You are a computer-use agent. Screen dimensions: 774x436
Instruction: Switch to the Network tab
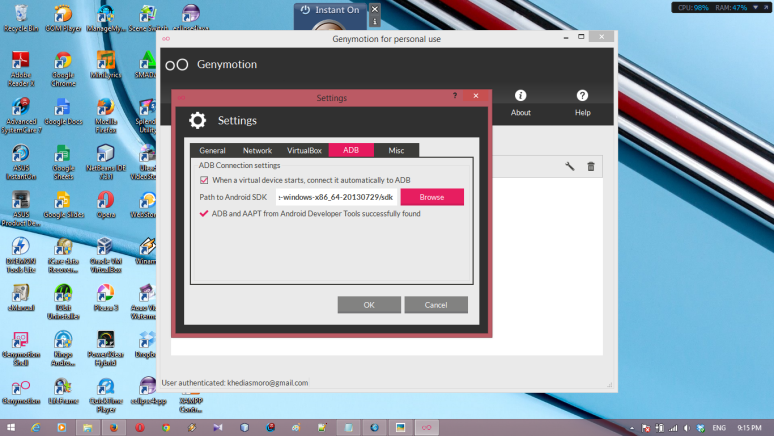pos(257,151)
